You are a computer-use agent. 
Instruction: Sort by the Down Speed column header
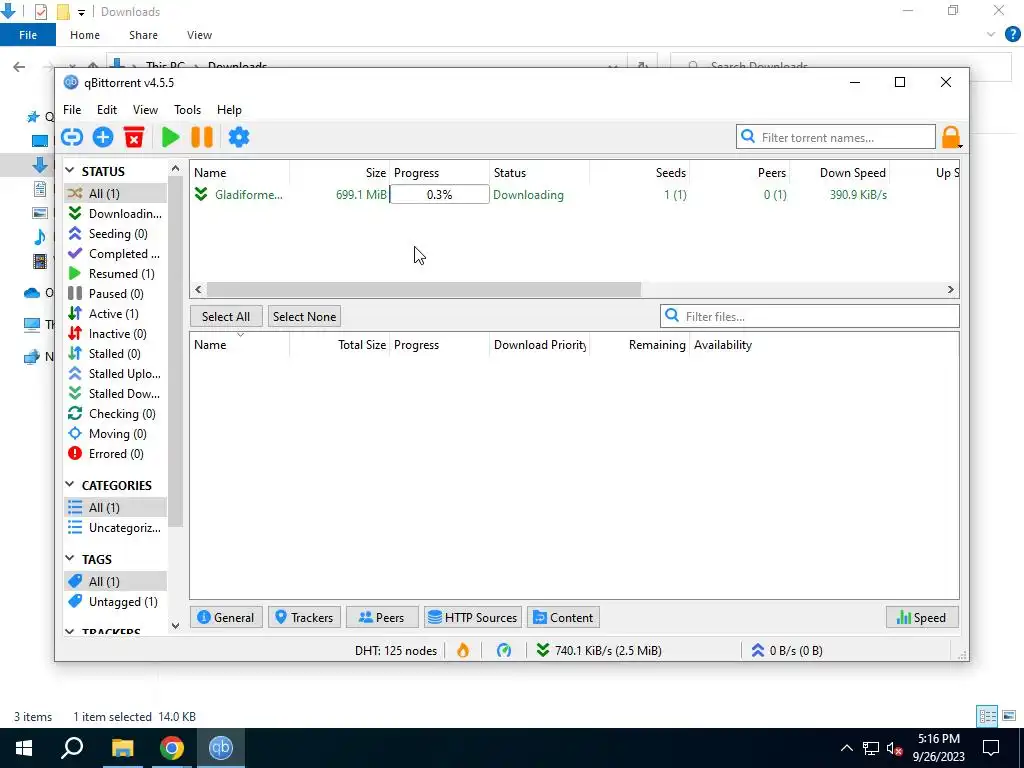840,172
